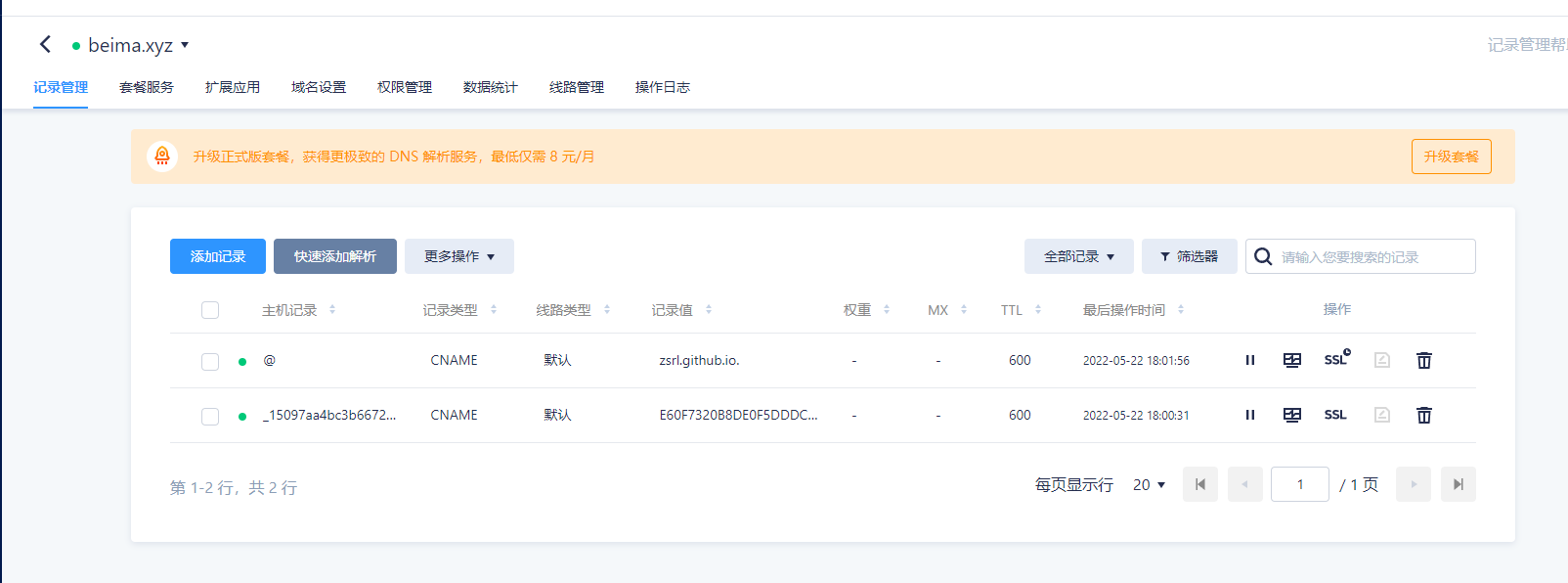The image size is (1568, 583).
Task: Delete the _15097aa4bc3b6672 record with trash icon
Action: tap(1424, 415)
